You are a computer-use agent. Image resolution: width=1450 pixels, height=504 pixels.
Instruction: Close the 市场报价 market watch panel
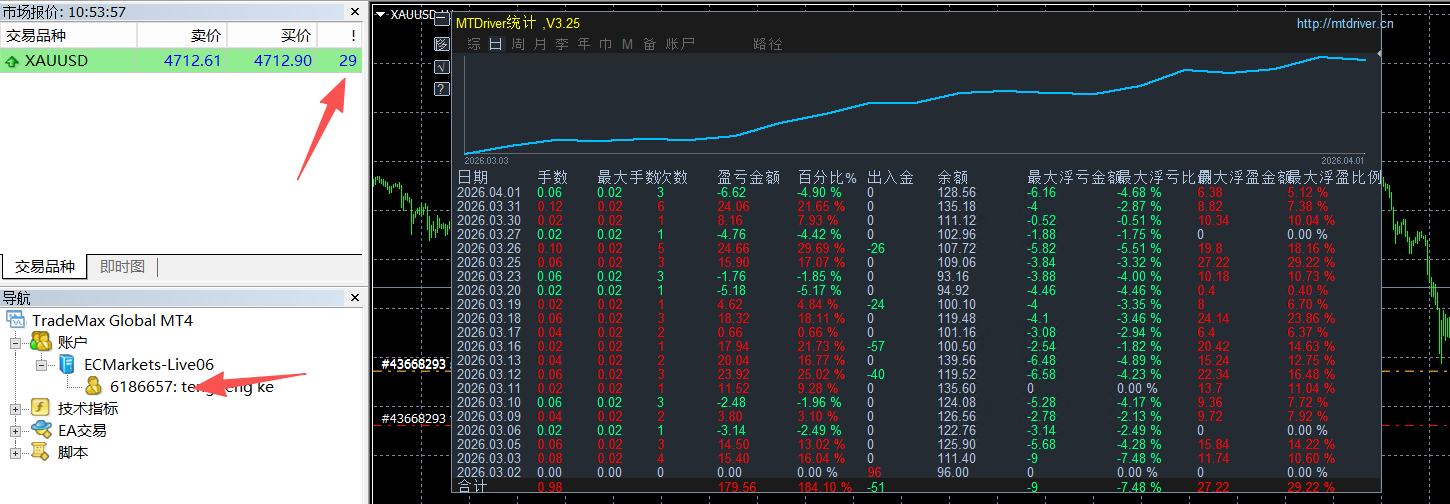click(x=354, y=12)
